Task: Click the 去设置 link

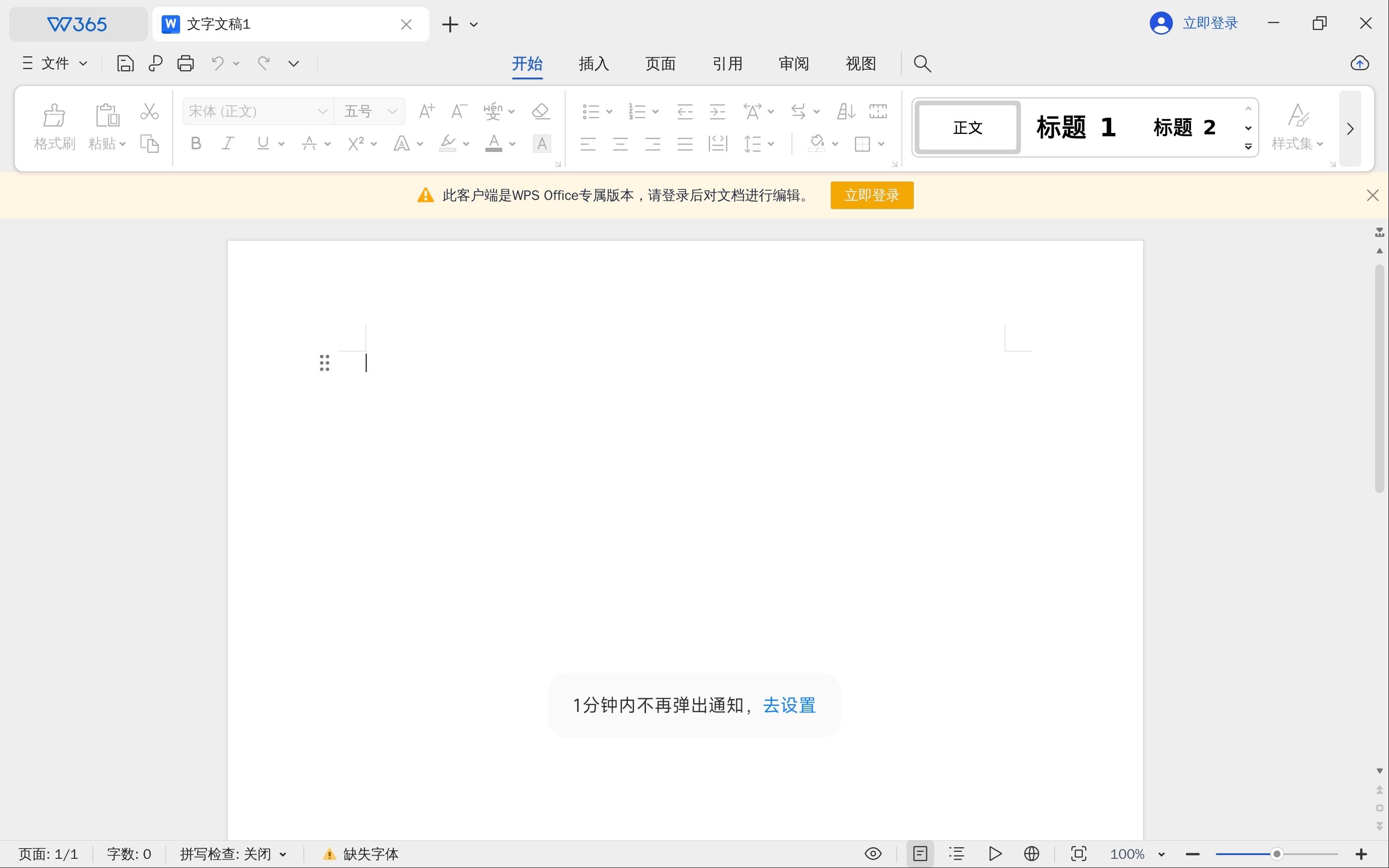Action: point(789,705)
